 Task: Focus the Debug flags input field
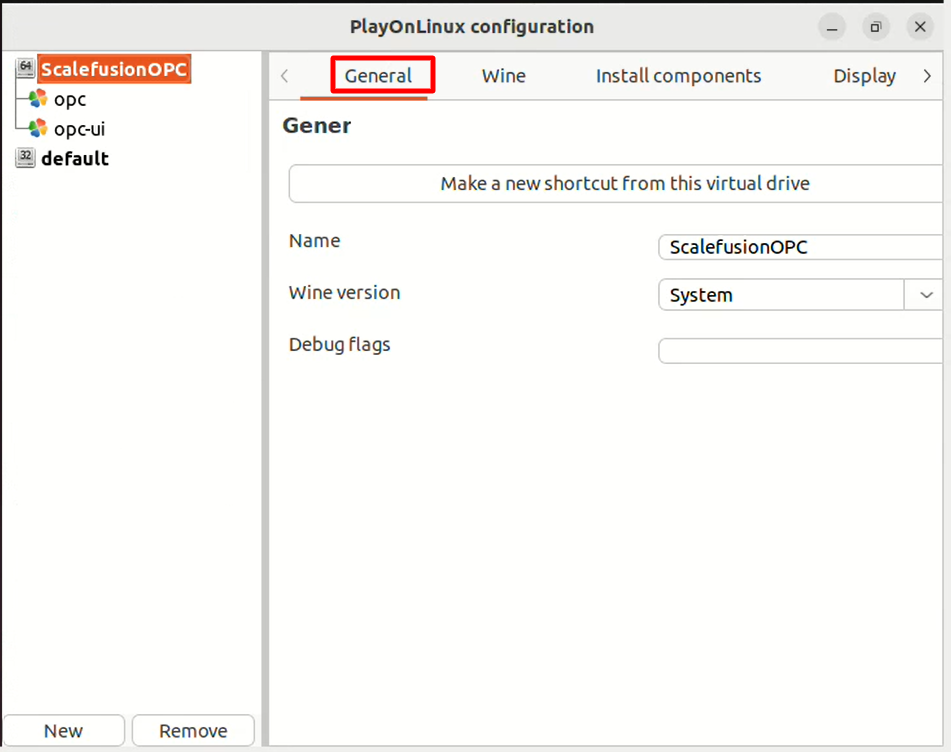click(x=801, y=351)
